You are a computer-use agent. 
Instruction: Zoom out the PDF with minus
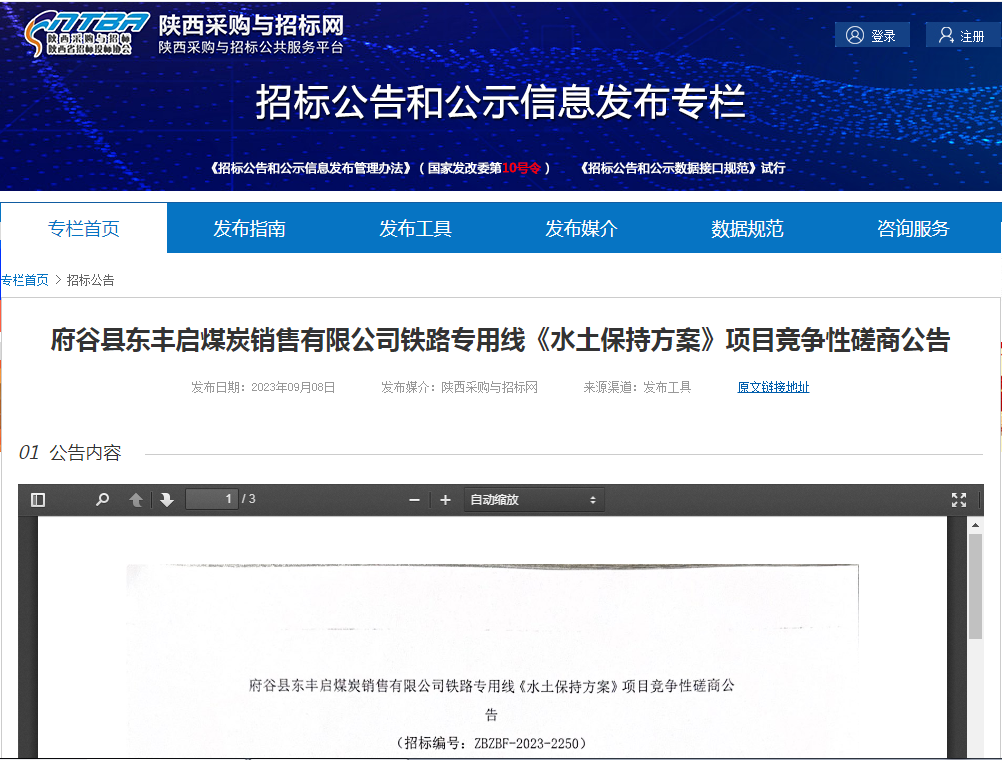(x=414, y=500)
